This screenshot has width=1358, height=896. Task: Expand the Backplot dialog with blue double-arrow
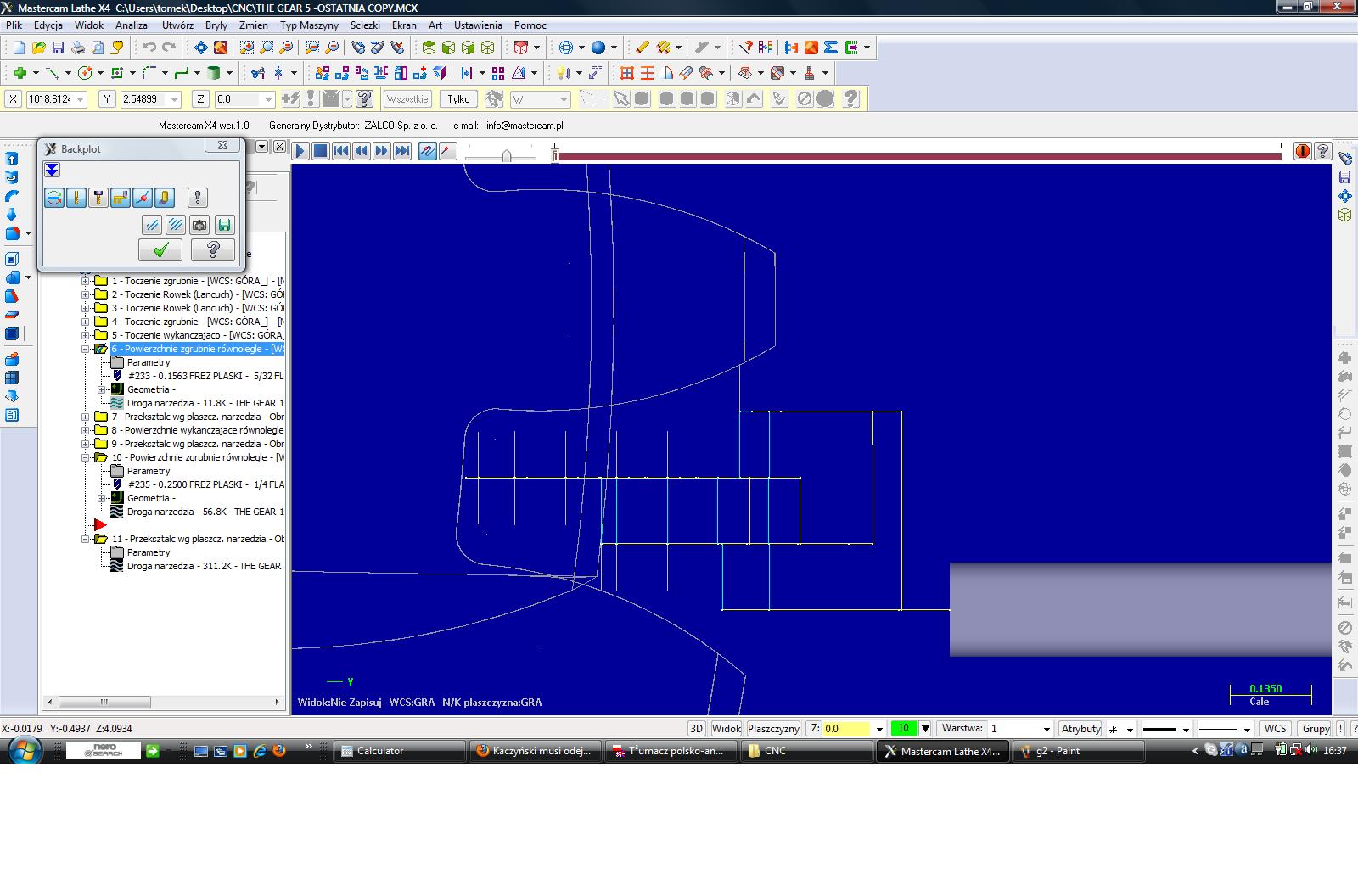(52, 171)
